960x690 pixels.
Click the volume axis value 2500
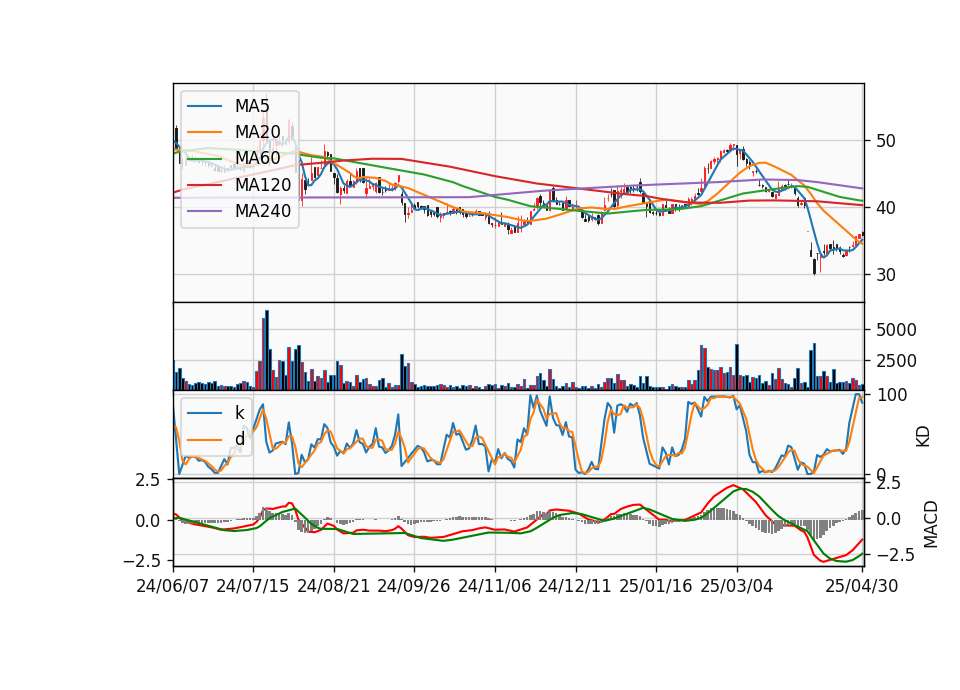[896, 361]
